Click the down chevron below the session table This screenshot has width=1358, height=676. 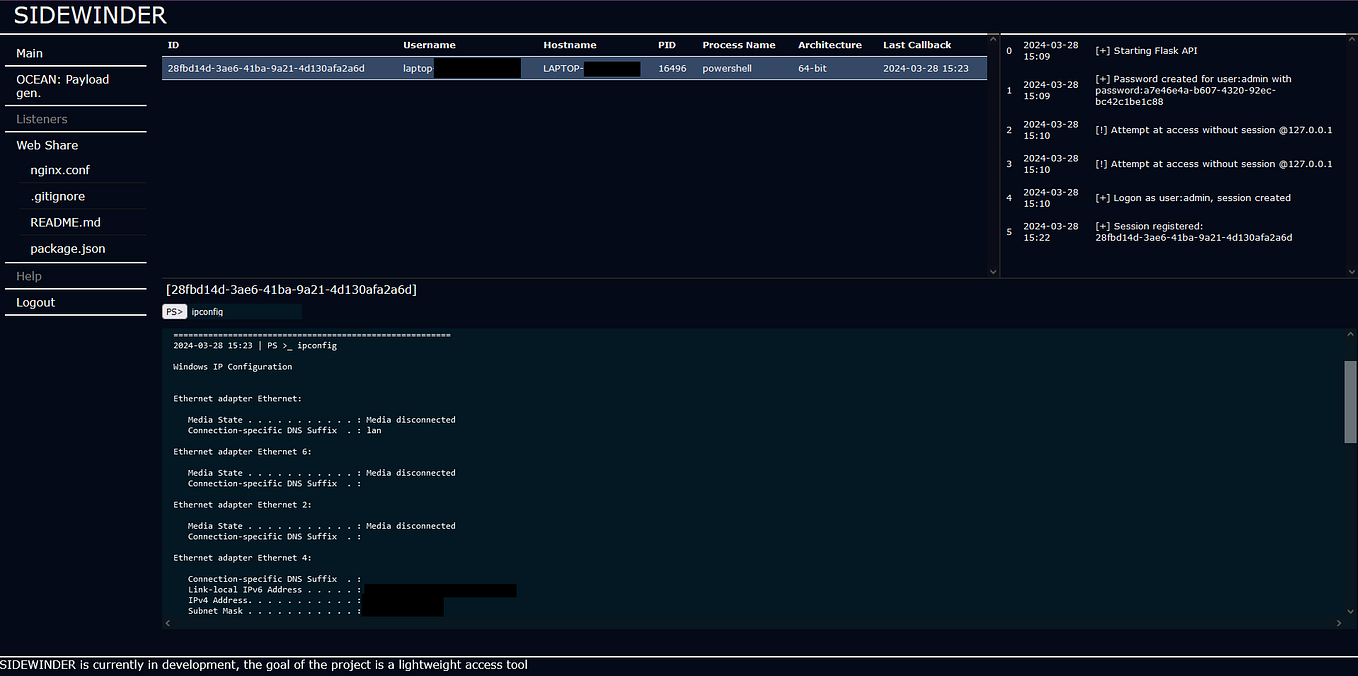coord(993,271)
